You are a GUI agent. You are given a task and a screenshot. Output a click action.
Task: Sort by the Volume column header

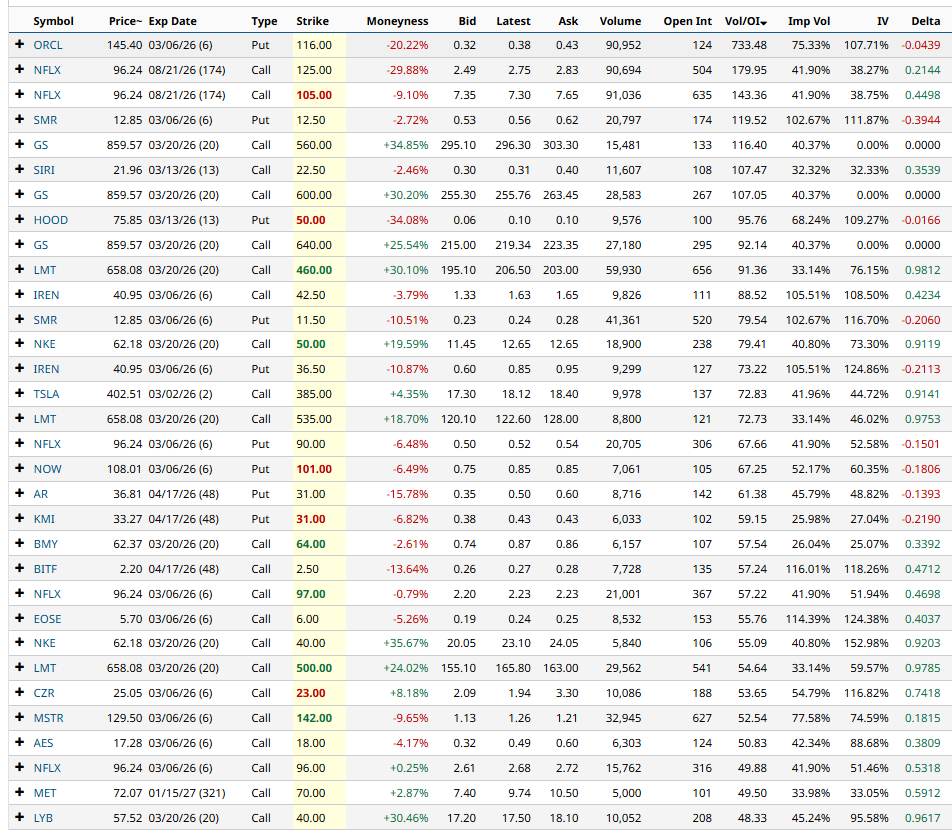click(x=620, y=21)
